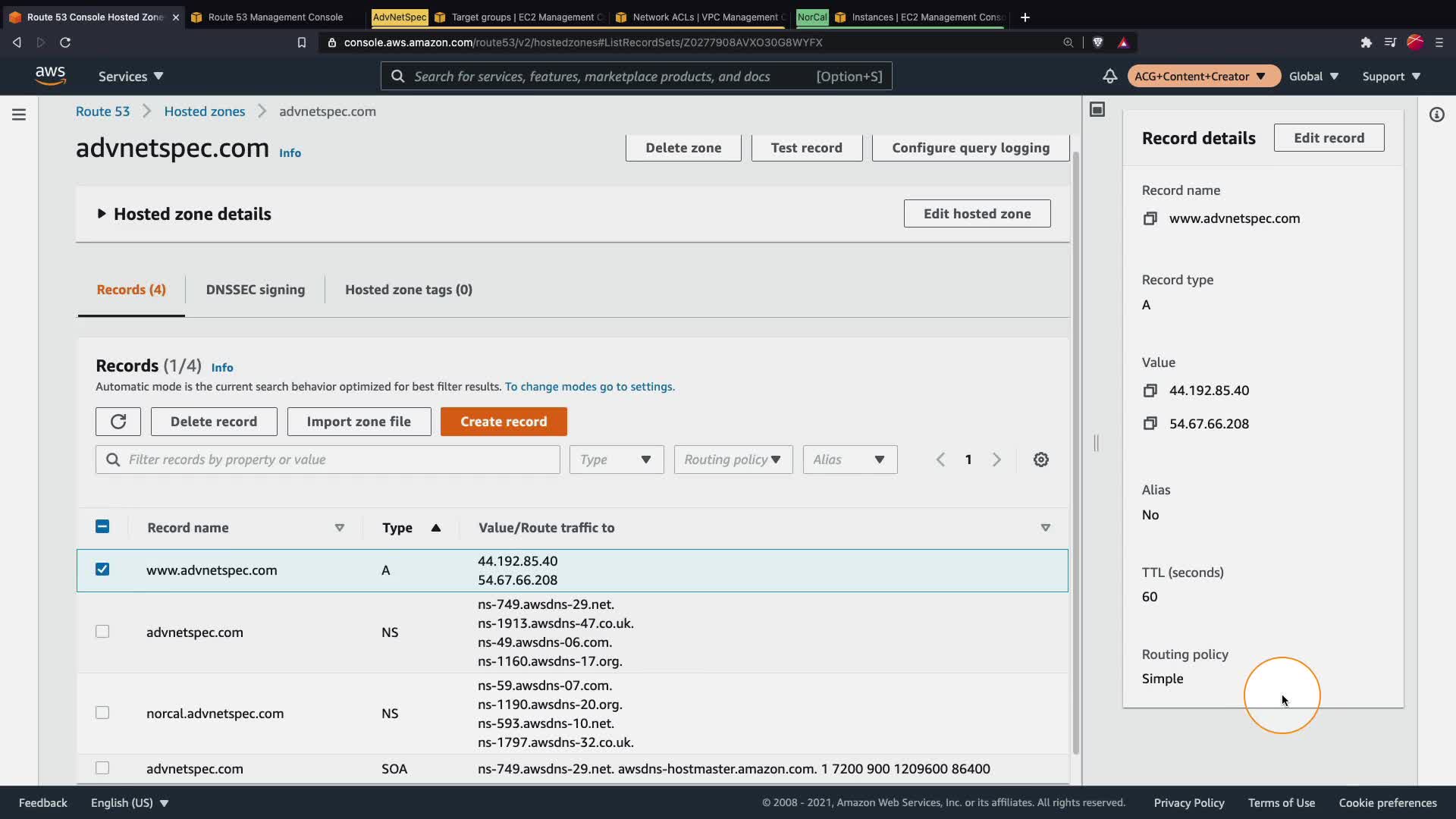Open the Type filter dropdown
1456x819 pixels.
click(x=616, y=460)
